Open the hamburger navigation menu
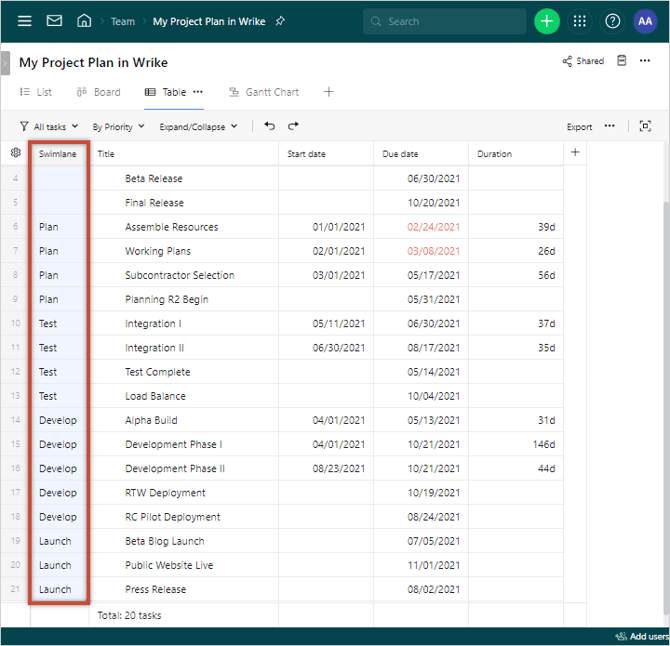 [24, 21]
